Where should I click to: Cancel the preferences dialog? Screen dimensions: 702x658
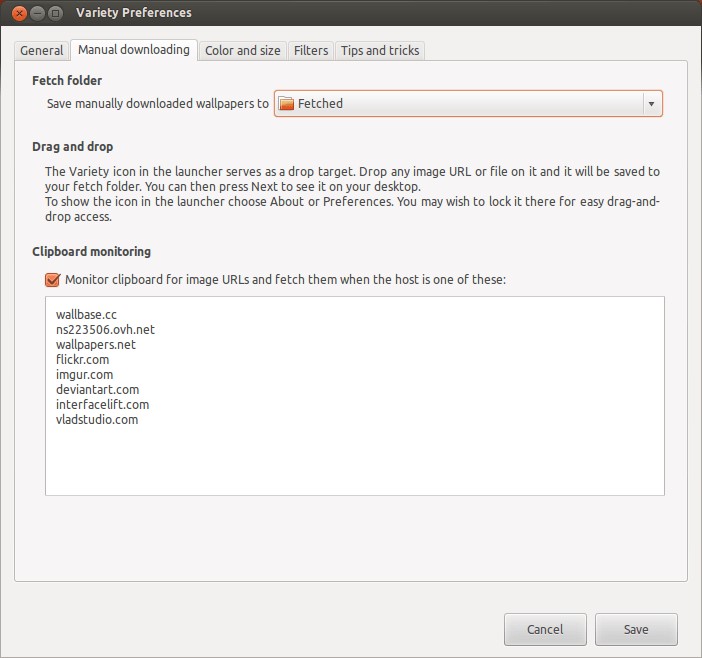[x=545, y=630]
